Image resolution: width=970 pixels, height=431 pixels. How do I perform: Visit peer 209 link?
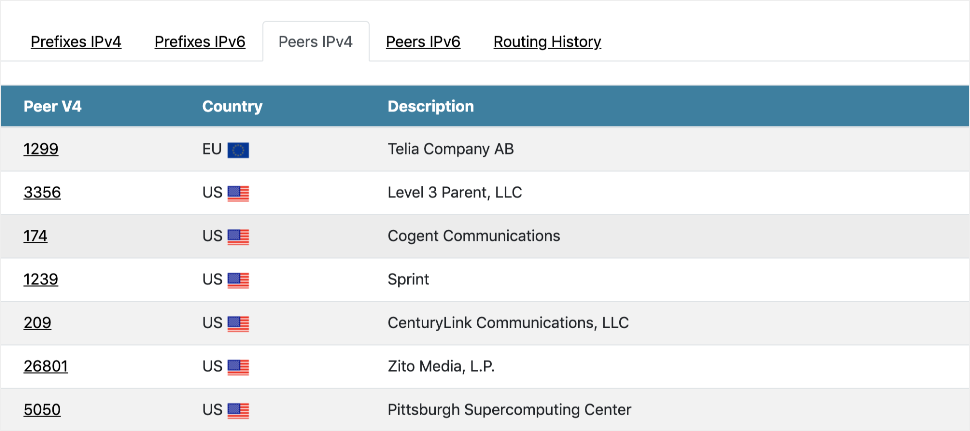click(37, 323)
